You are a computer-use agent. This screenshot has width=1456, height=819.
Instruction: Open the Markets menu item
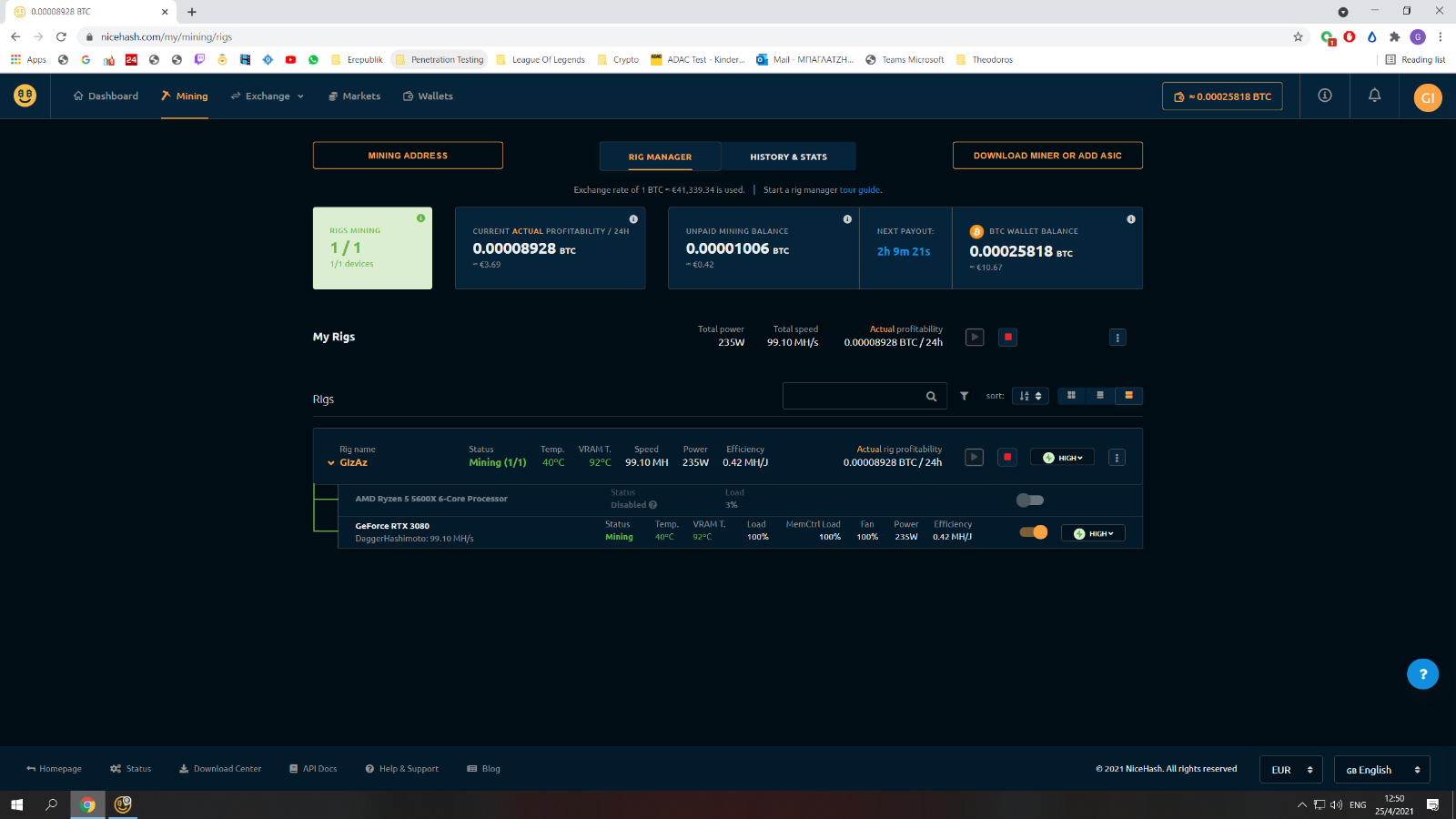click(354, 96)
